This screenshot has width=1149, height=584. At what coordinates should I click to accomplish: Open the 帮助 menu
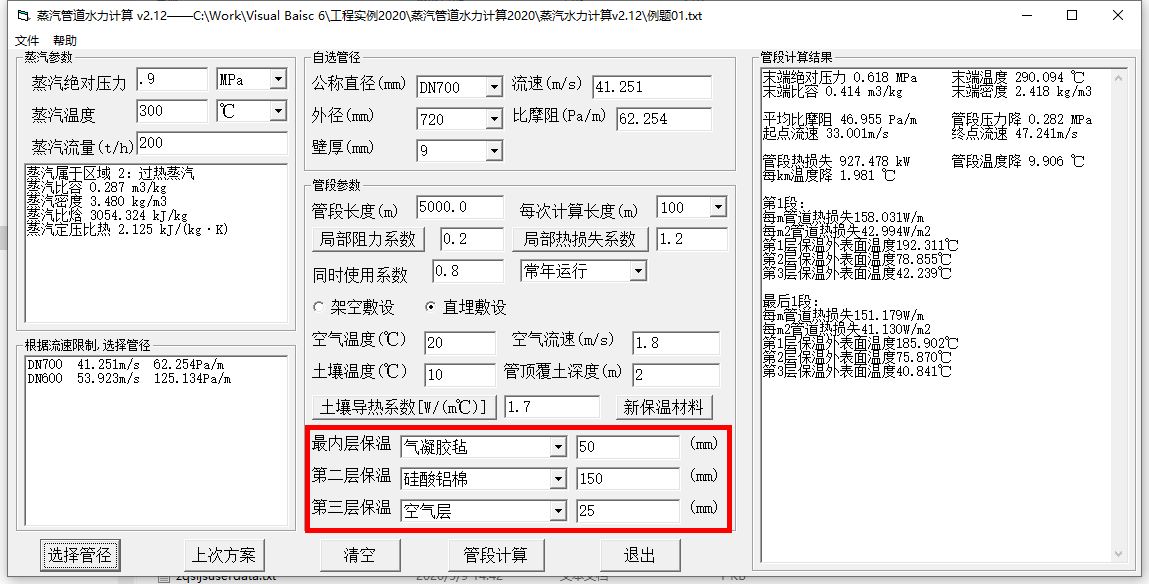coord(64,41)
